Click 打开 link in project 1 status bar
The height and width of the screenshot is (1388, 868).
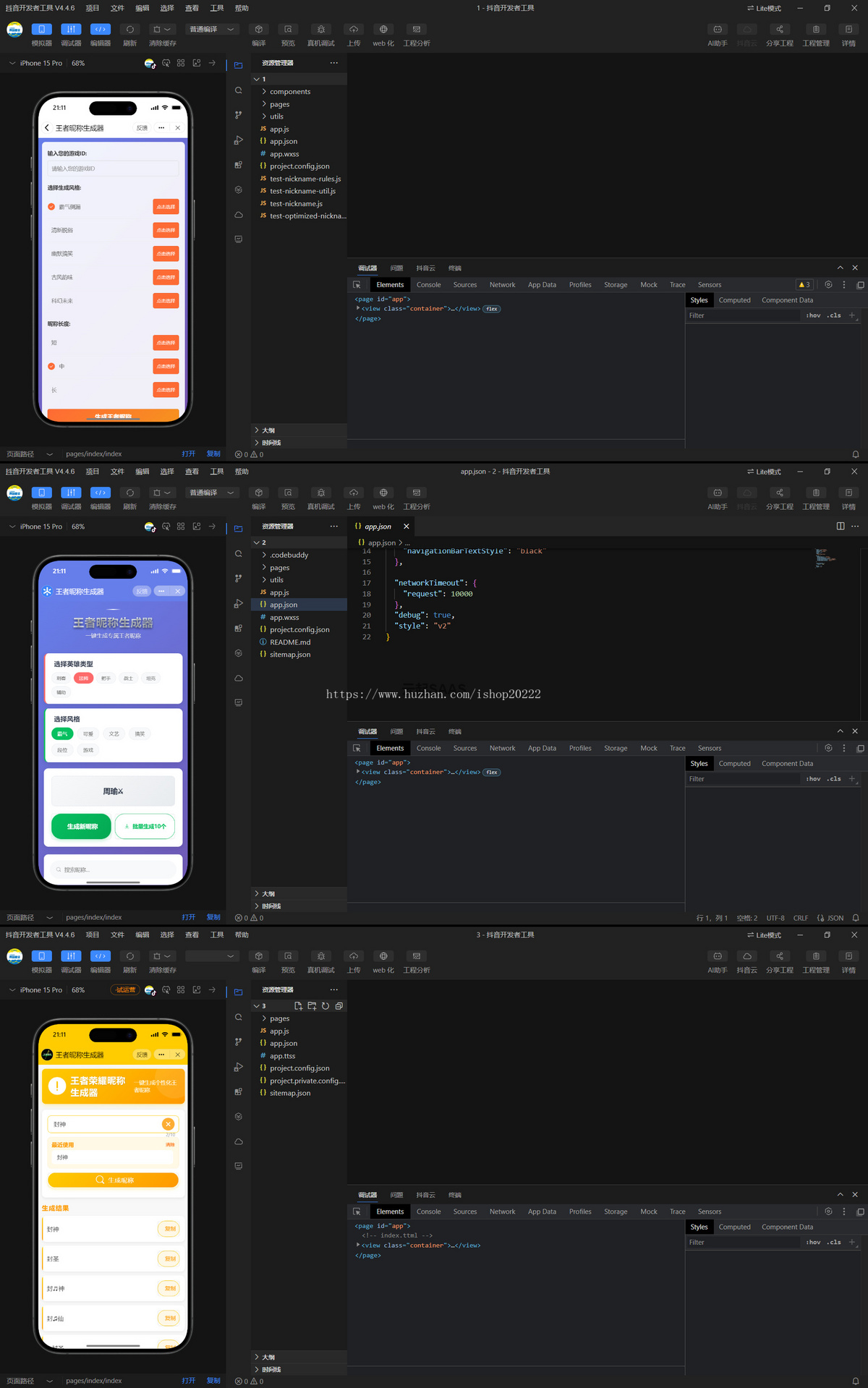189,454
